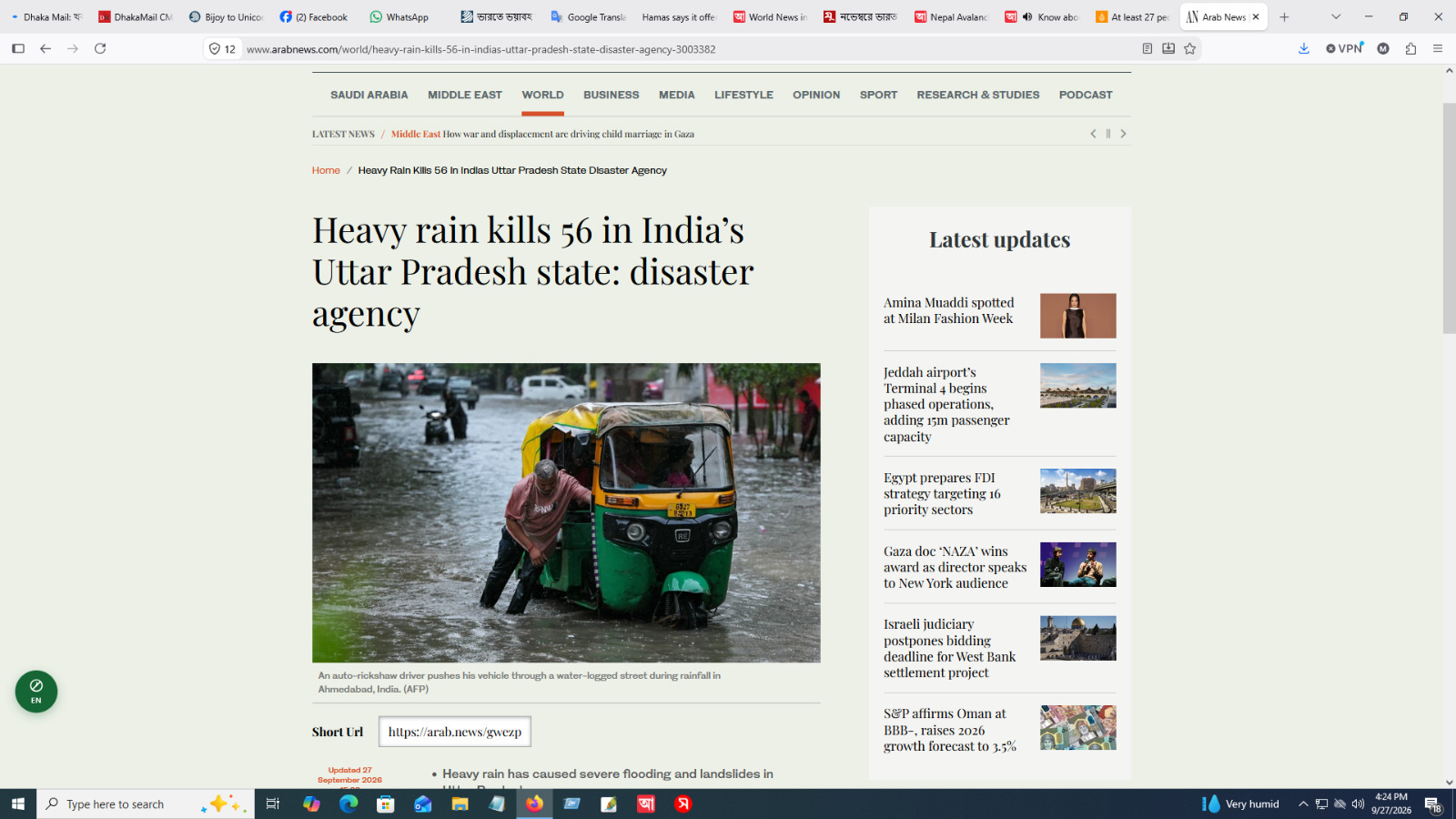The width and height of the screenshot is (1456, 819).
Task: Open the extensions puzzle icon
Action: (1410, 49)
